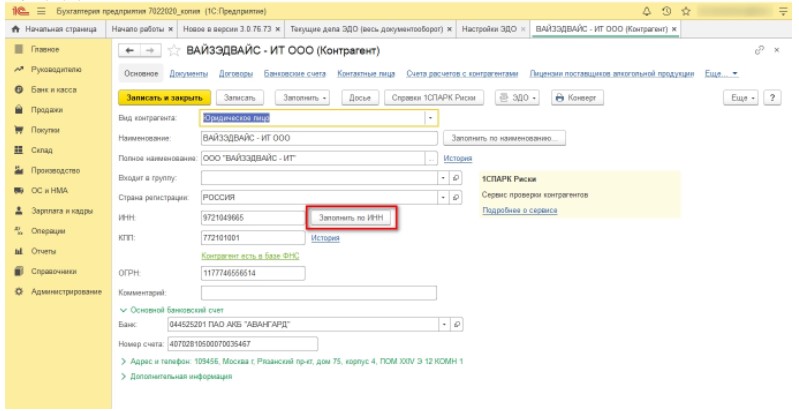Image resolution: width=799 pixels, height=411 pixels.
Task: Switch to Настройки ЭДО tab
Action: (x=489, y=29)
